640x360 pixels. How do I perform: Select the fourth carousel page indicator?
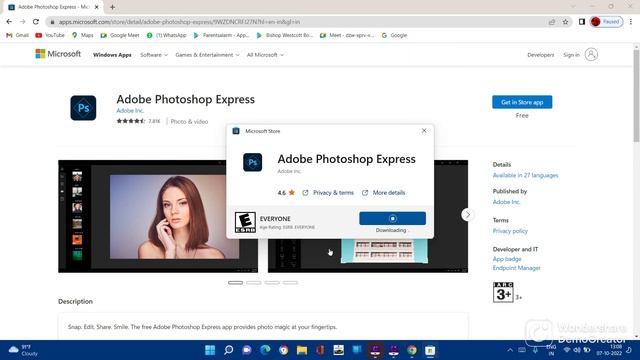(x=290, y=282)
